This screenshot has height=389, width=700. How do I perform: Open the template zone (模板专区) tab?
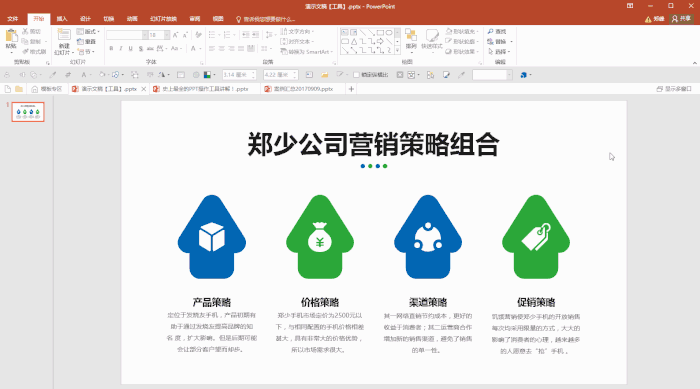point(46,89)
